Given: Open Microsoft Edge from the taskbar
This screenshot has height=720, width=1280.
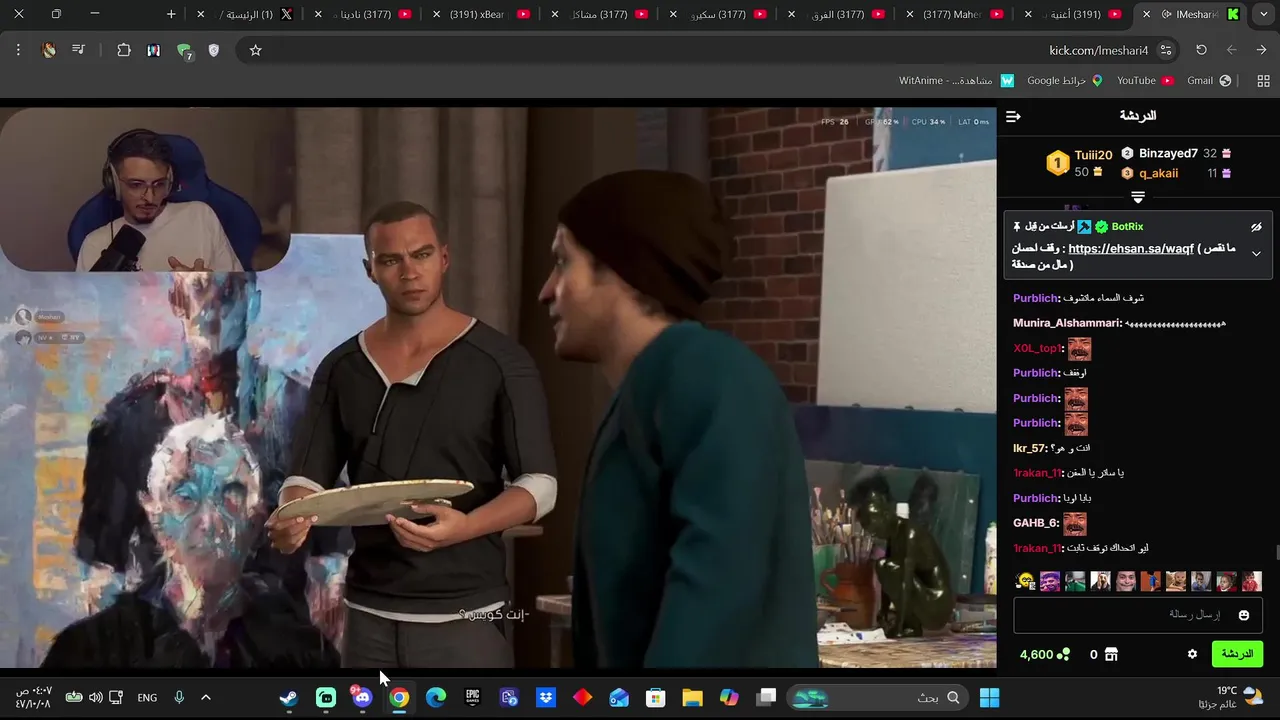Looking at the screenshot, I should click(435, 697).
